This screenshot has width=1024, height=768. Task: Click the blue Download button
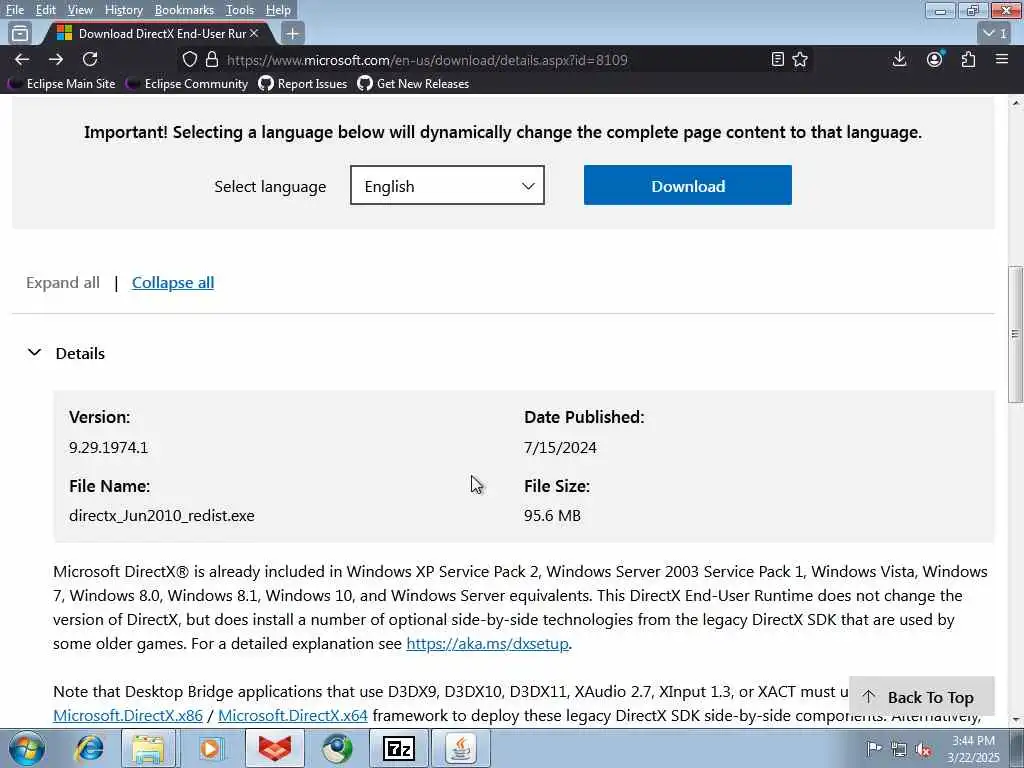688,185
